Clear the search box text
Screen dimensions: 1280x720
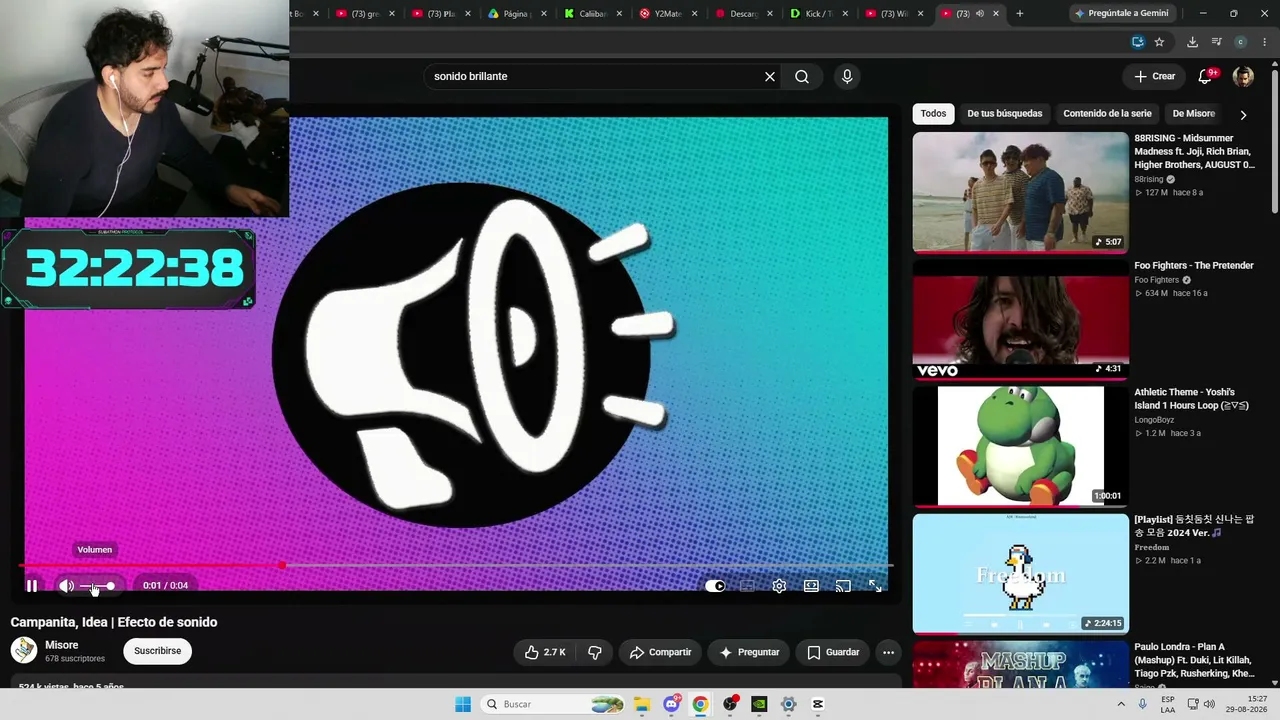click(770, 77)
